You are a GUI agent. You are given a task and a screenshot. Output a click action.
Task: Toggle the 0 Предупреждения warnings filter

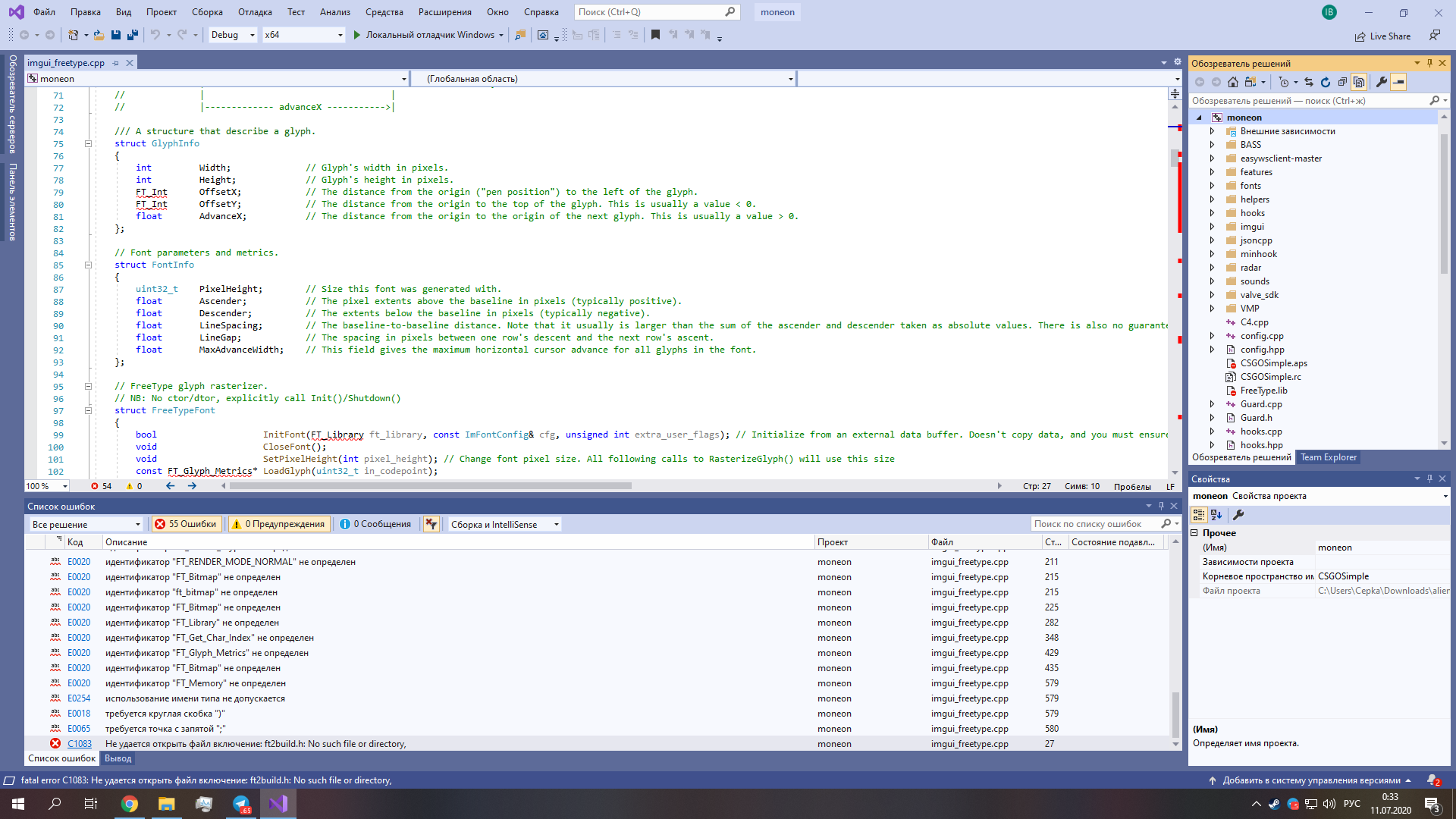279,524
